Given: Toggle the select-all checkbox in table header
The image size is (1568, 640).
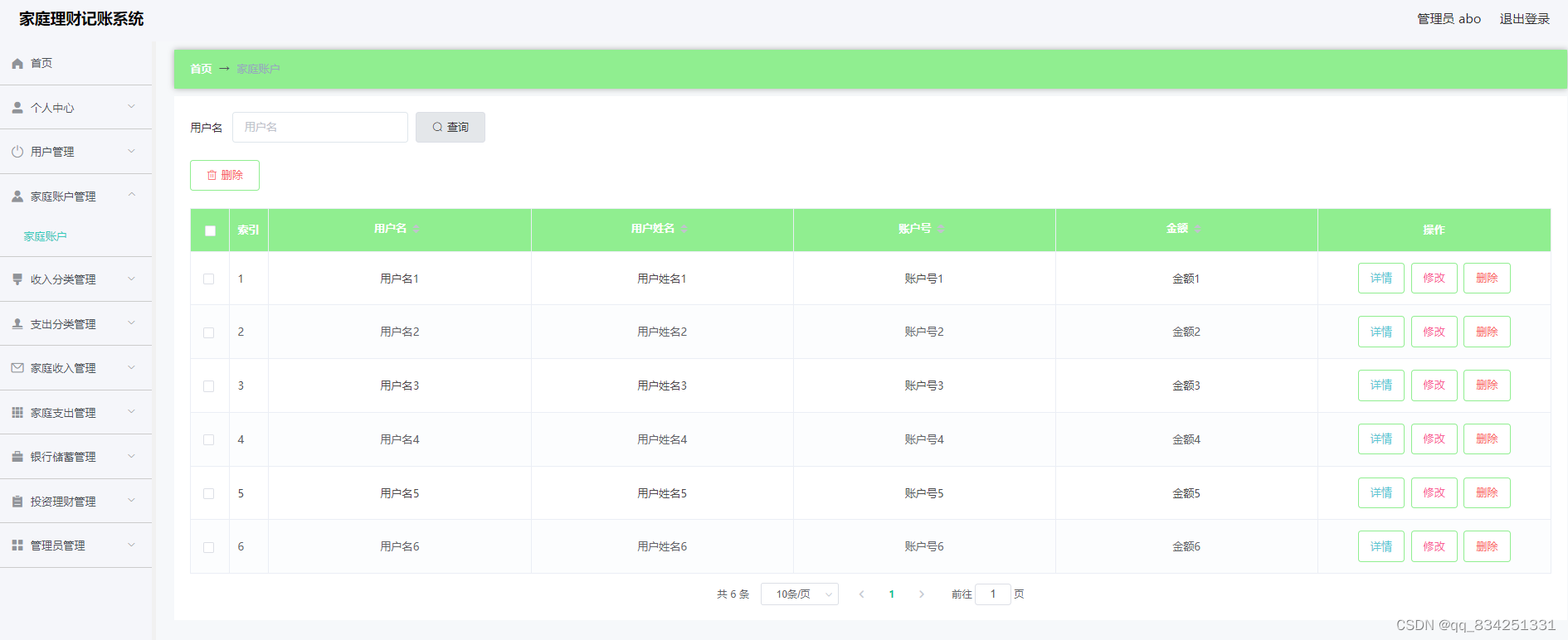Looking at the screenshot, I should (210, 230).
